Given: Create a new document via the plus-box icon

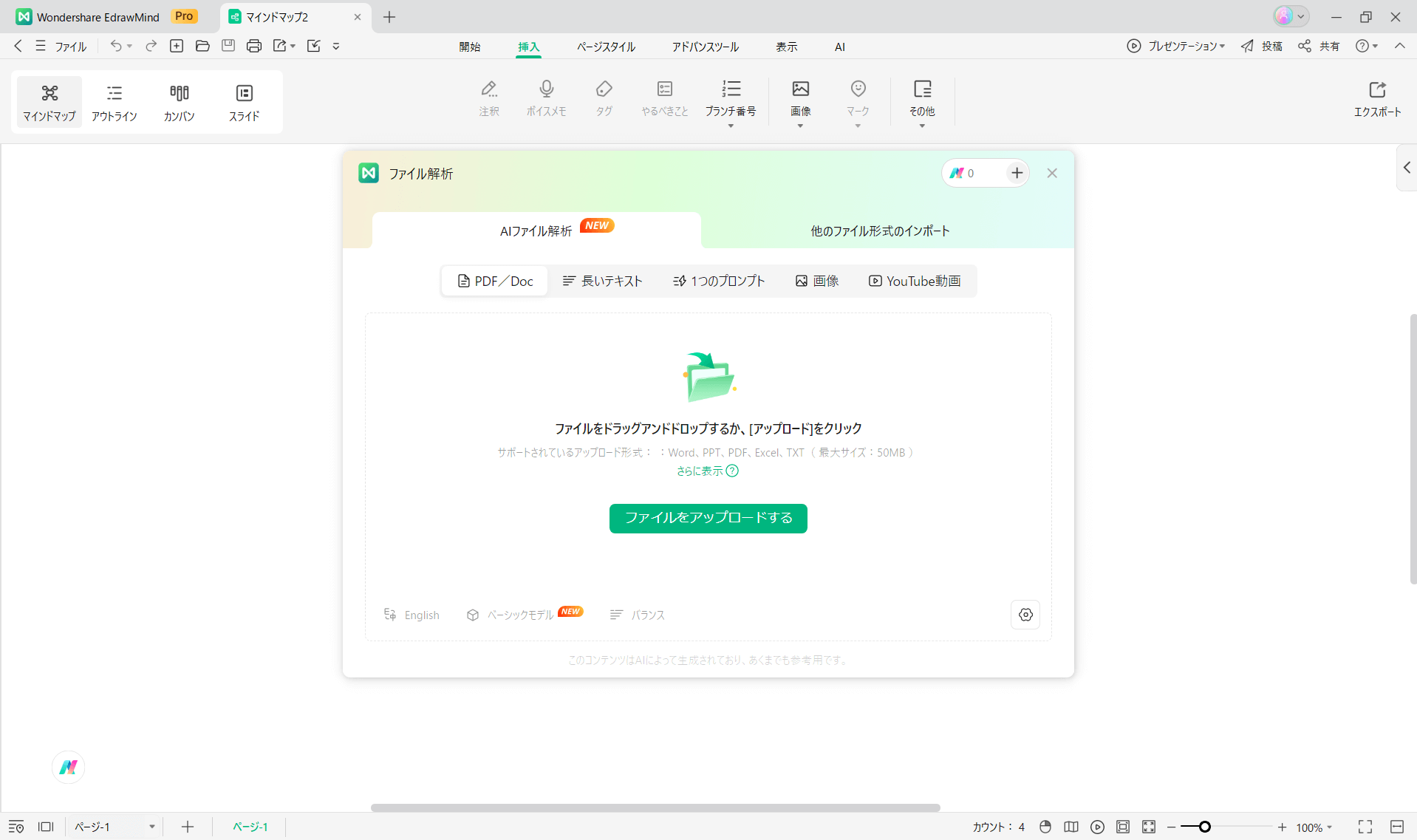Looking at the screenshot, I should [x=177, y=46].
